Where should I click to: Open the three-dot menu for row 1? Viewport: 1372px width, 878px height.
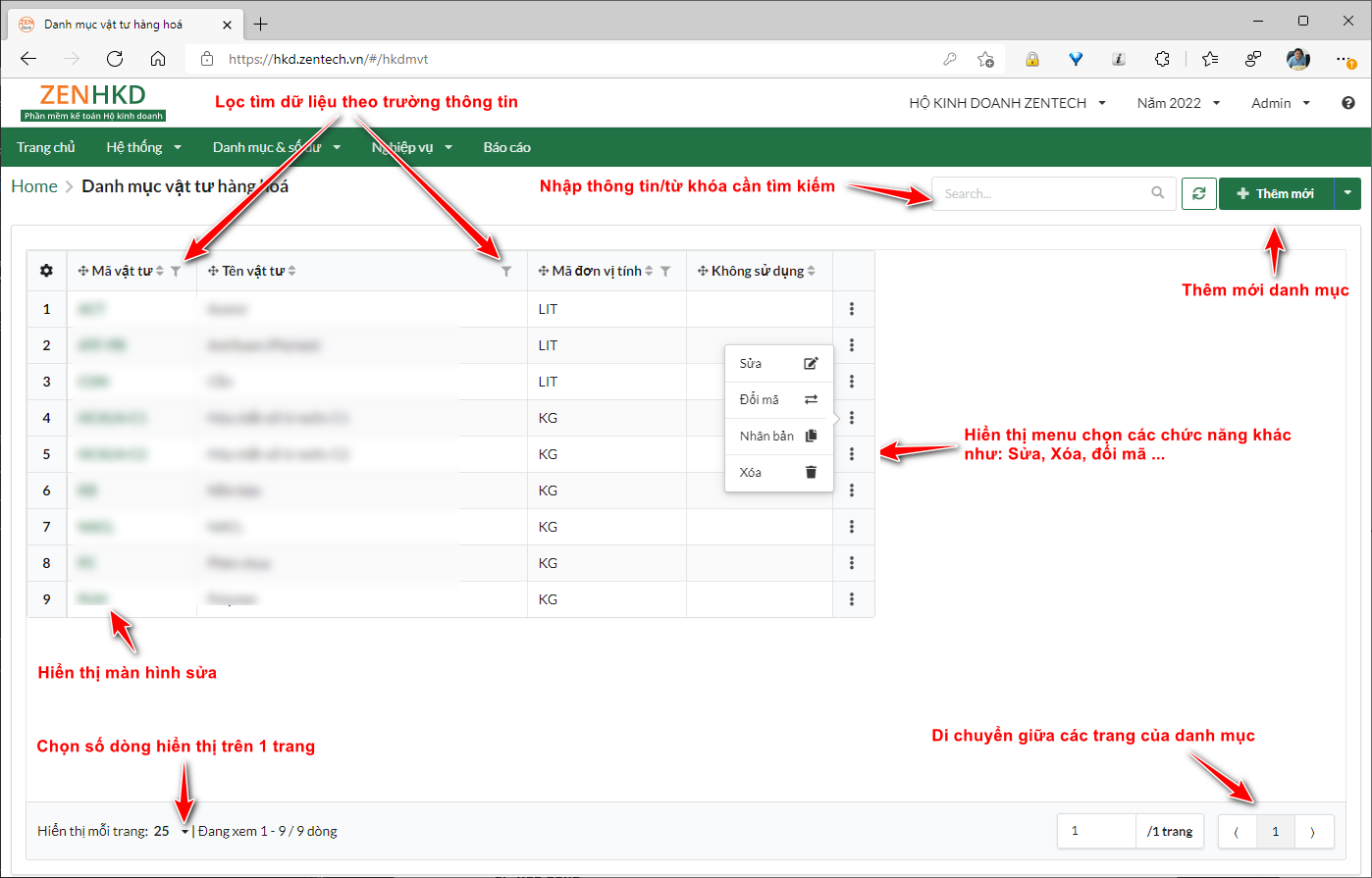pos(852,309)
